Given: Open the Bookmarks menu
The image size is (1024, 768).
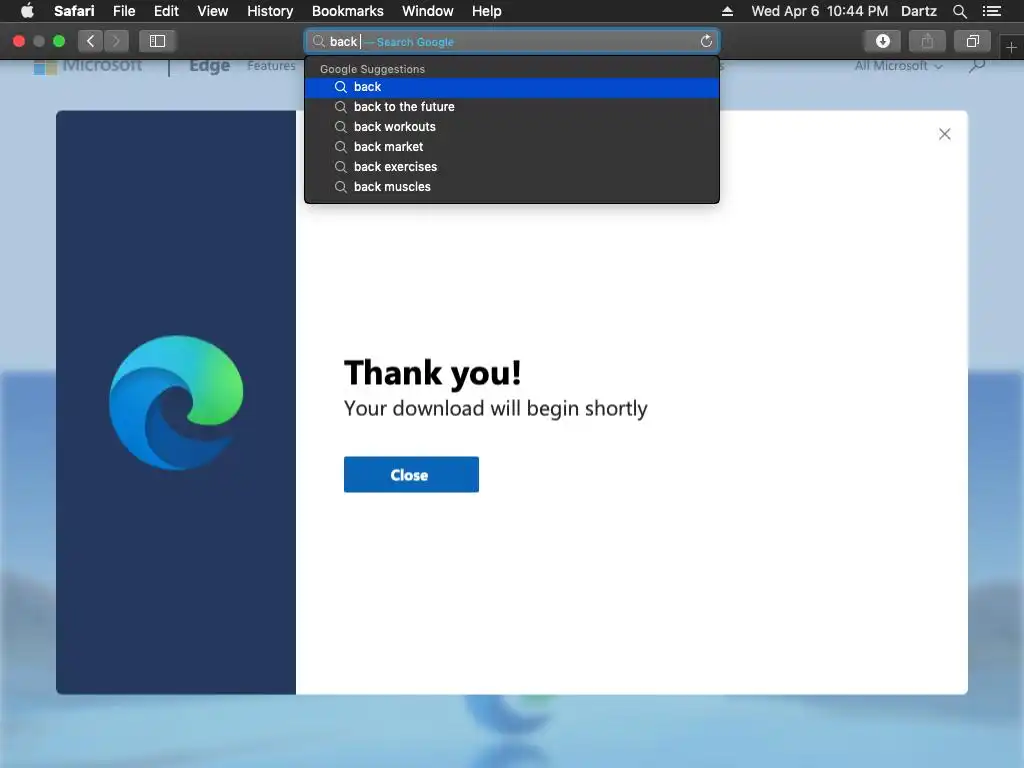Looking at the screenshot, I should pyautogui.click(x=347, y=11).
